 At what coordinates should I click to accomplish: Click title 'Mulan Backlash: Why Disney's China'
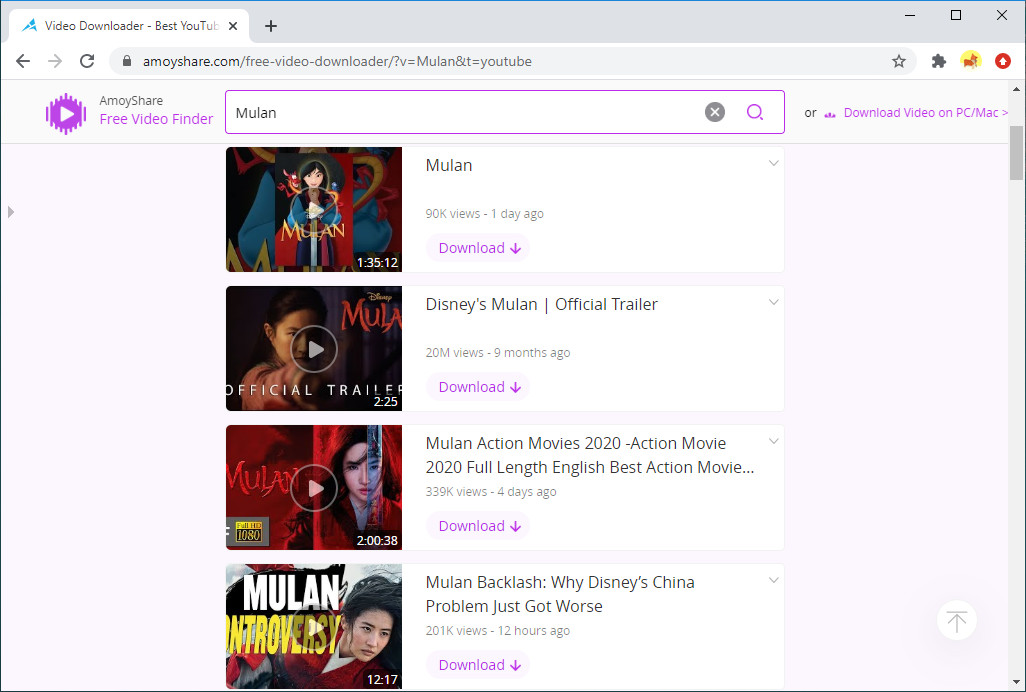[x=560, y=583]
